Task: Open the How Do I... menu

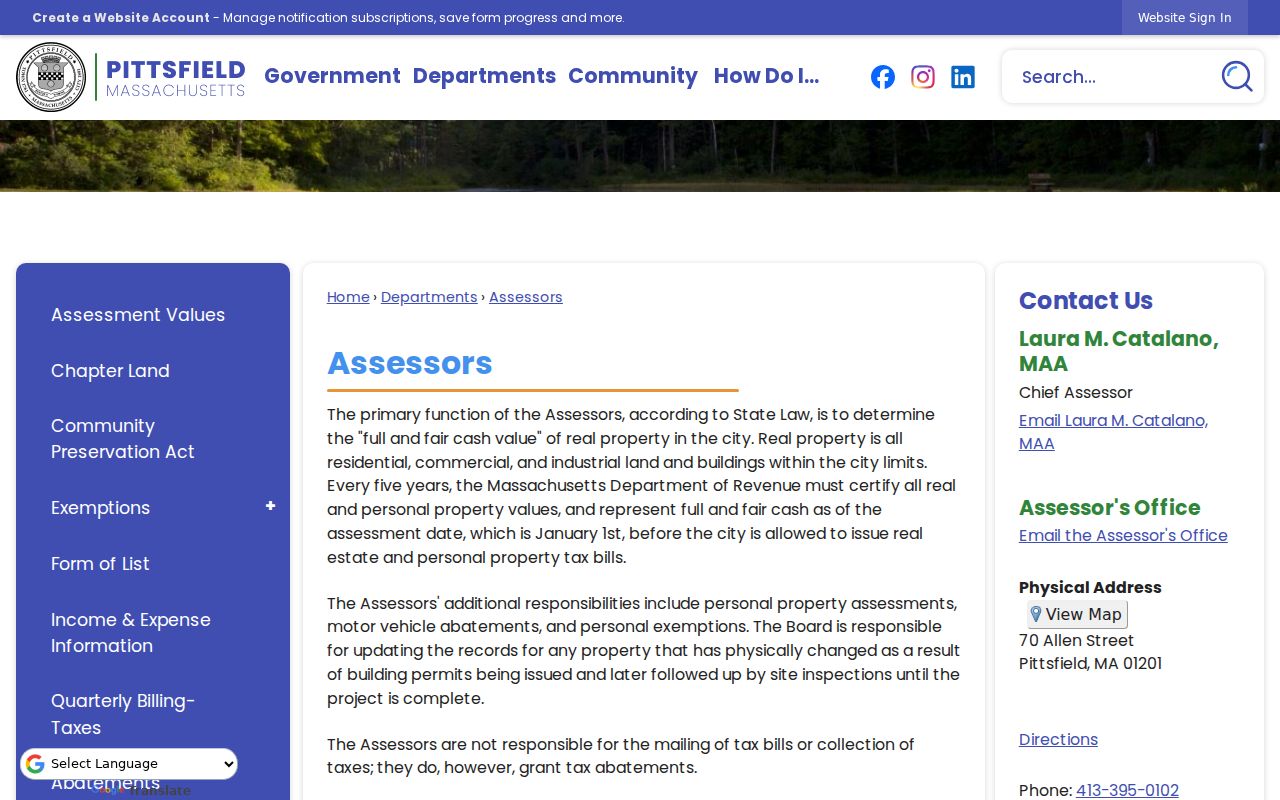Action: [766, 76]
